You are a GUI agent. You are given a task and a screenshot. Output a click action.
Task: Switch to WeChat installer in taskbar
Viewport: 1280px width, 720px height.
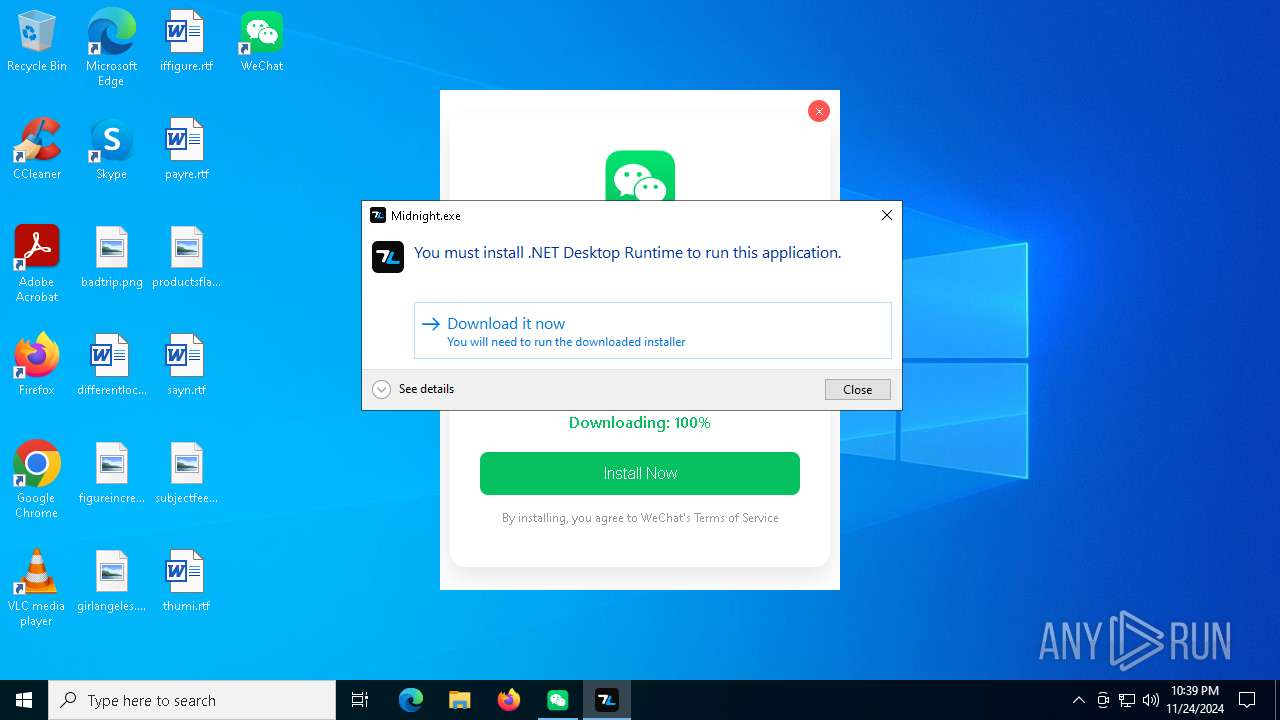[558, 700]
